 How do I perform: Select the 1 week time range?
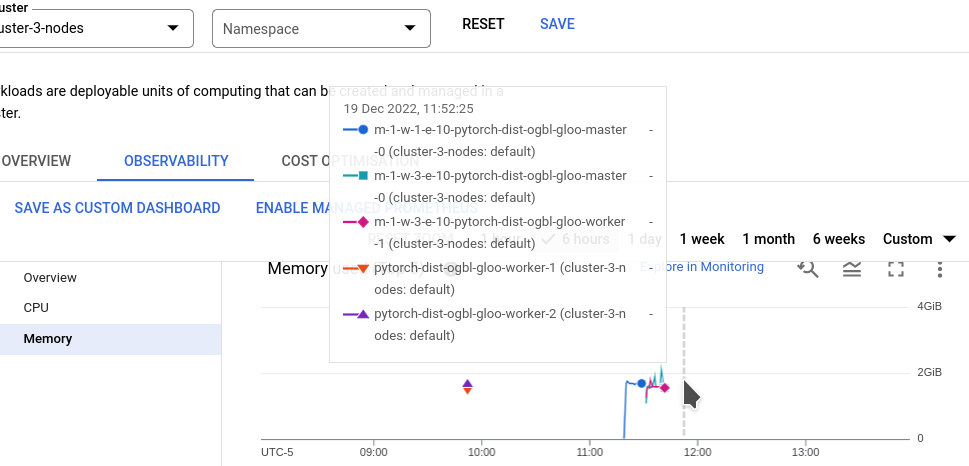[702, 239]
